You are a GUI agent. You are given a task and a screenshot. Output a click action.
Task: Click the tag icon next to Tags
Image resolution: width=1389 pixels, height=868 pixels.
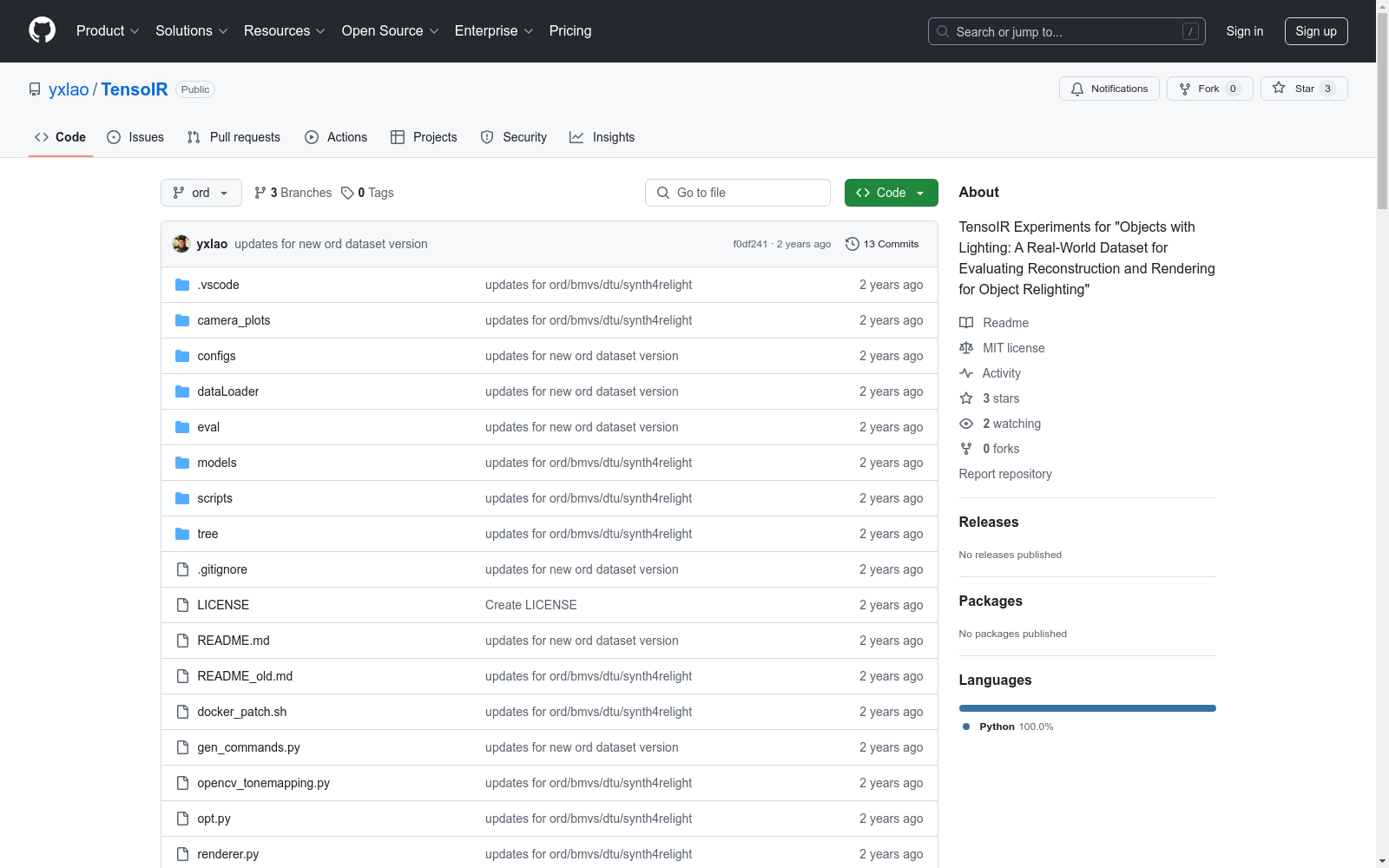click(x=347, y=193)
